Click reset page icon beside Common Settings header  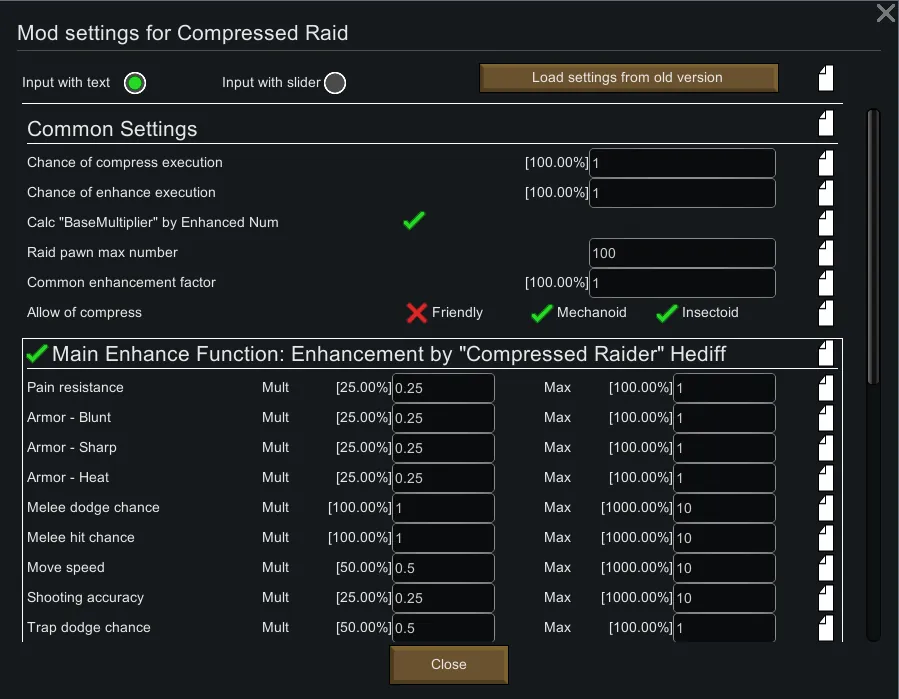825,124
